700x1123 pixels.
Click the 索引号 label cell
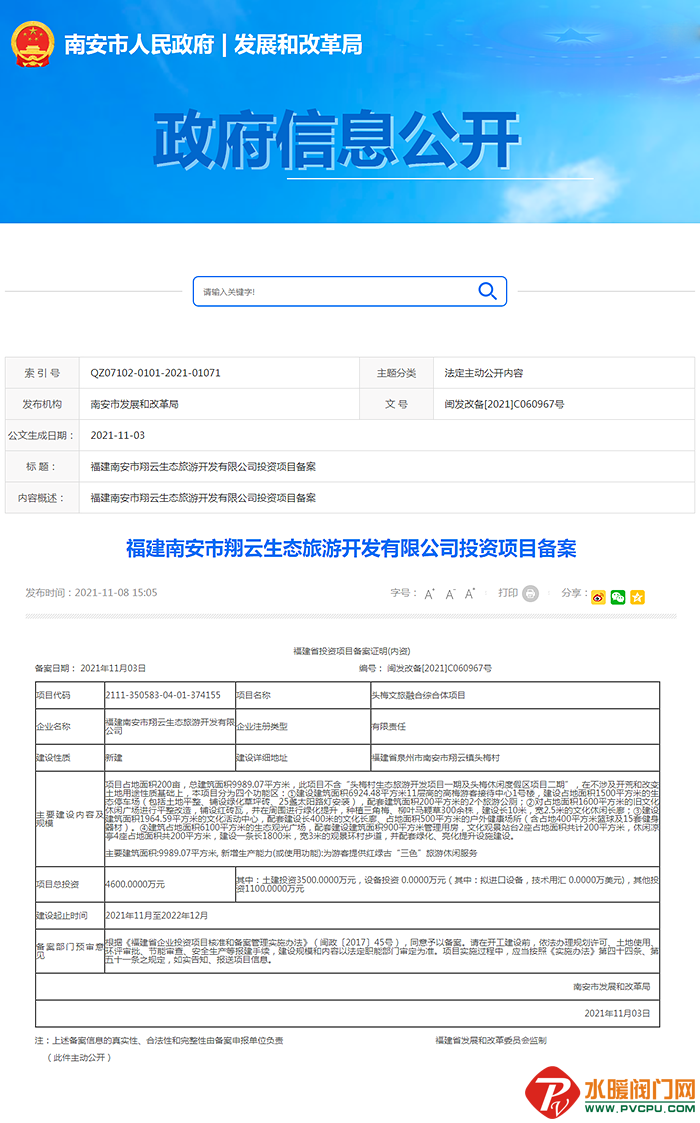(x=42, y=373)
